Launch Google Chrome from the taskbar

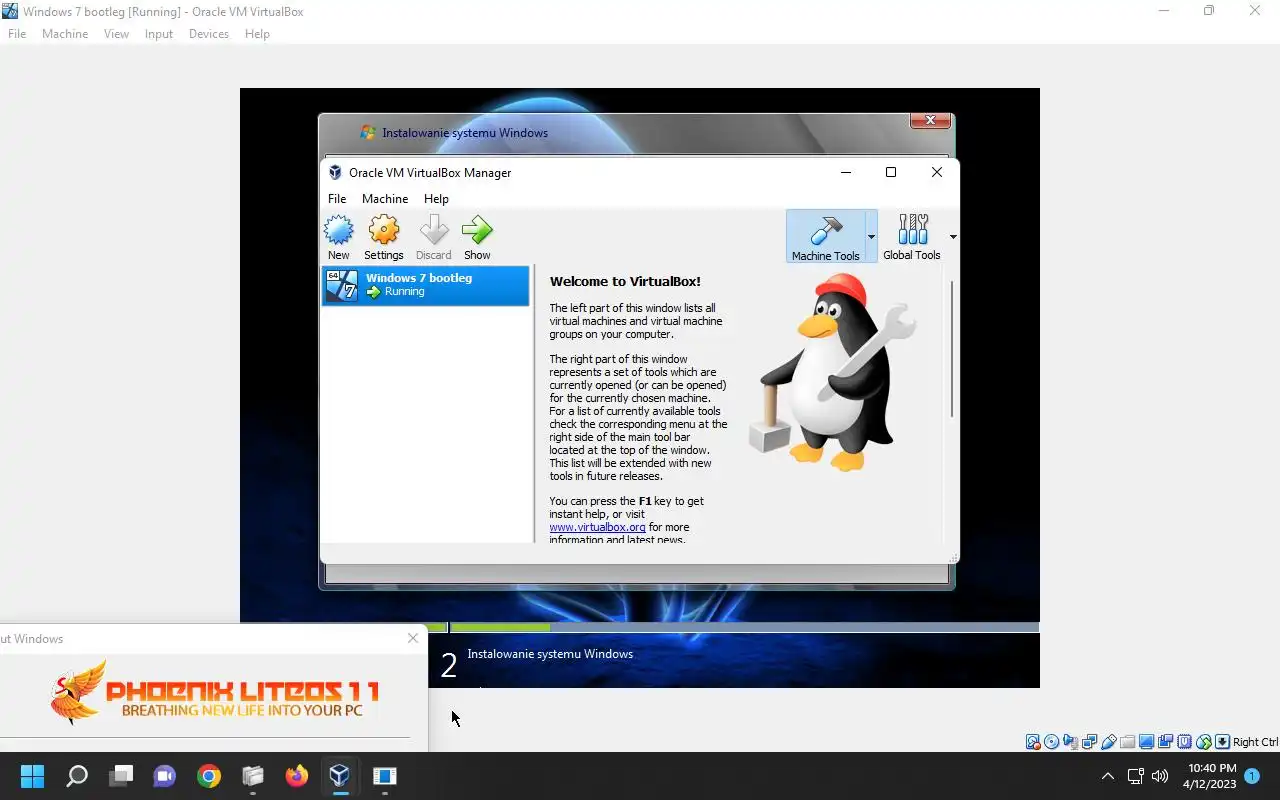[x=209, y=776]
